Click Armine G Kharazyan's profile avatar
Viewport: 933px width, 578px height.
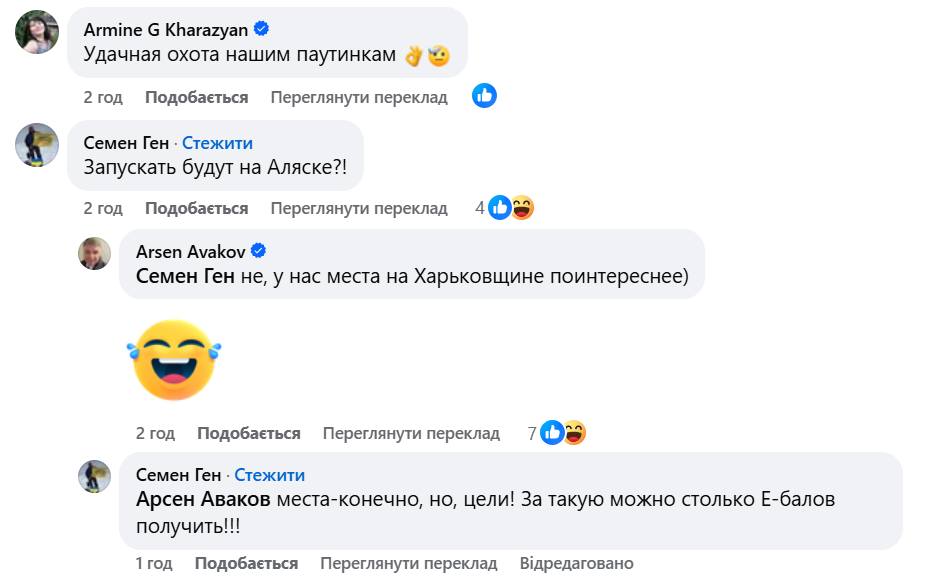[x=37, y=32]
